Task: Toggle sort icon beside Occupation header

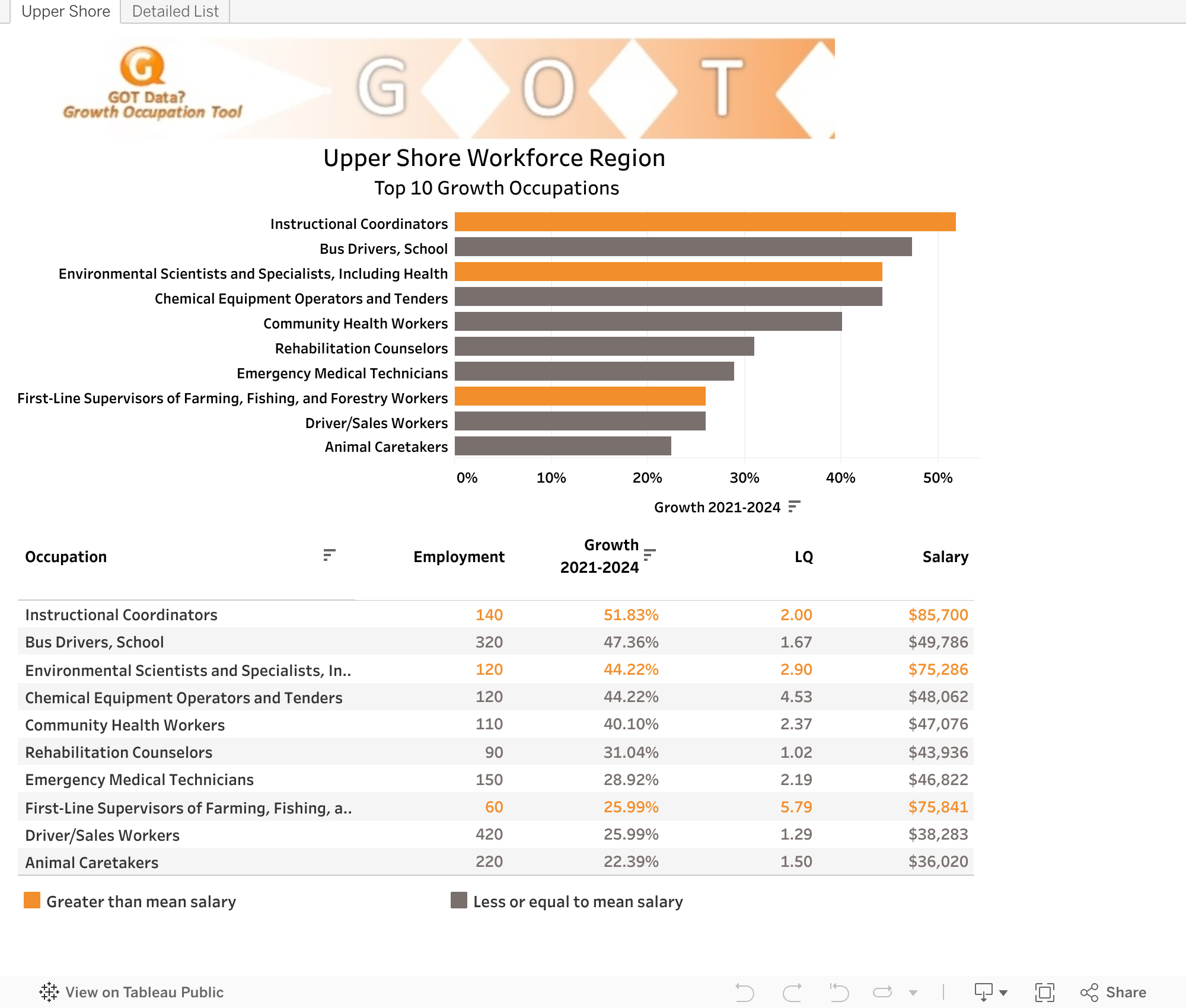Action: 329,555
